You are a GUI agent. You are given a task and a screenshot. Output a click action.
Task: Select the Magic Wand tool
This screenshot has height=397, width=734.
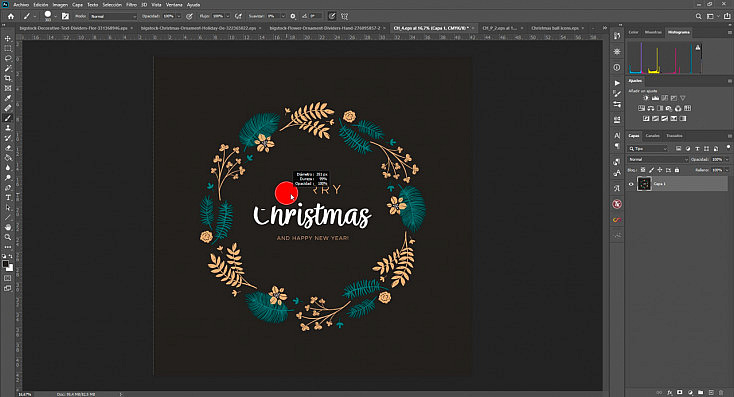click(x=8, y=68)
